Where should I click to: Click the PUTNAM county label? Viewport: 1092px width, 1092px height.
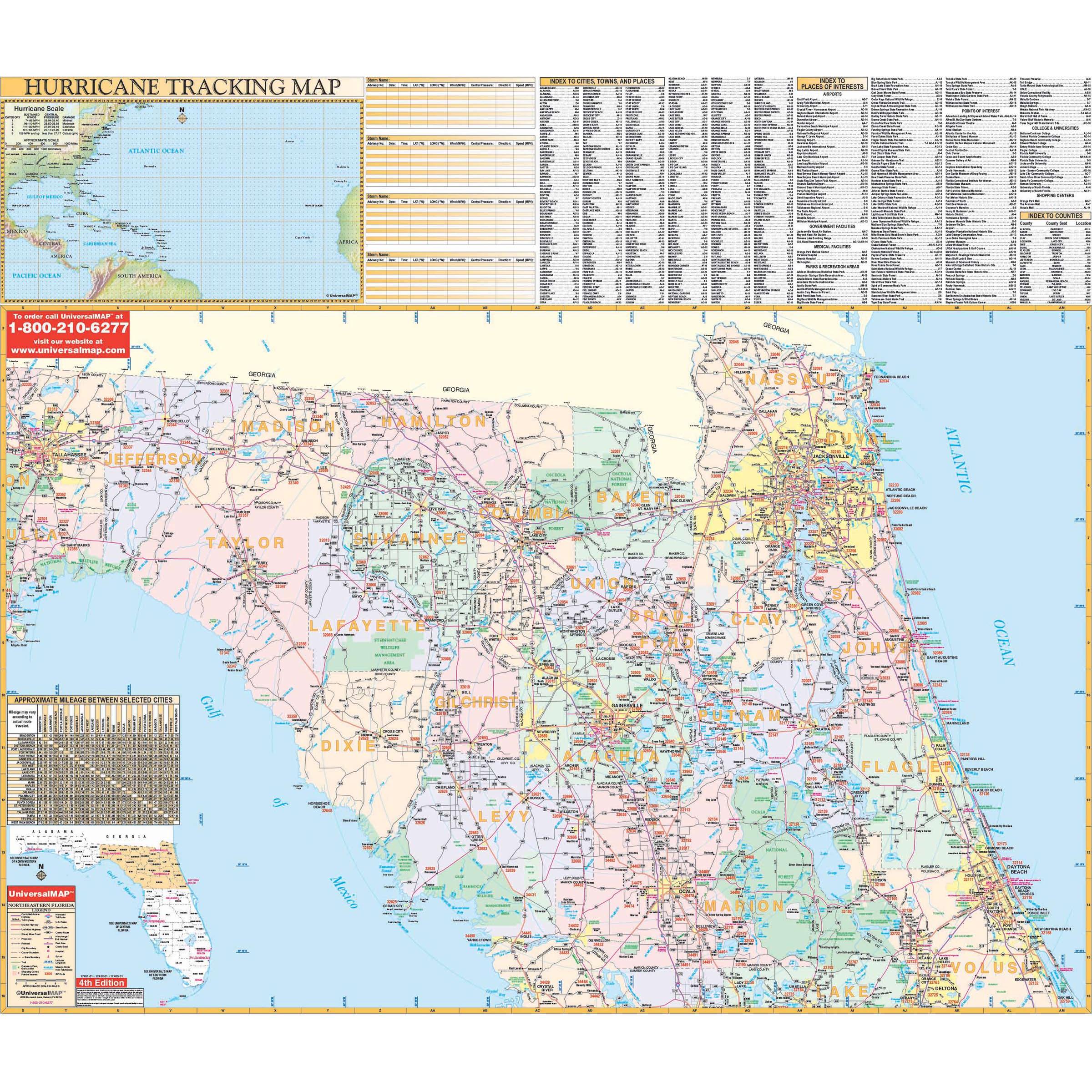[x=739, y=715]
